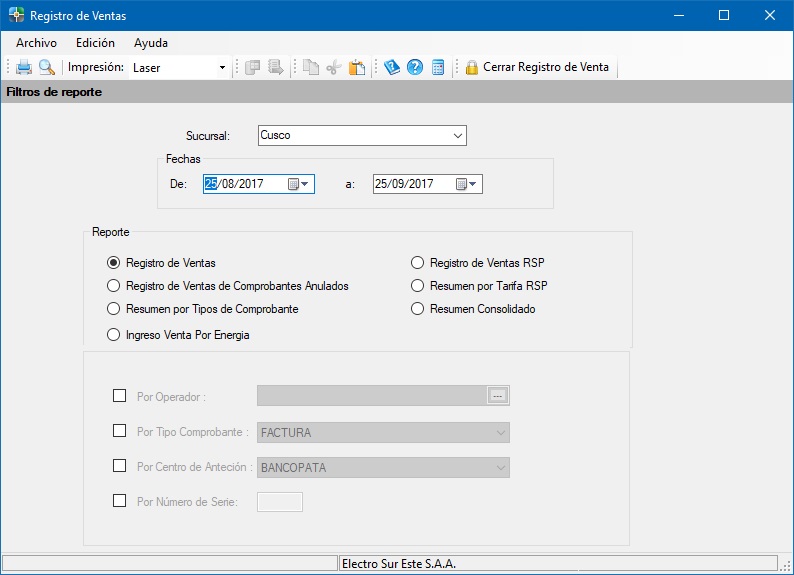Click the paste clipboard icon
The height and width of the screenshot is (575, 794).
pos(357,68)
